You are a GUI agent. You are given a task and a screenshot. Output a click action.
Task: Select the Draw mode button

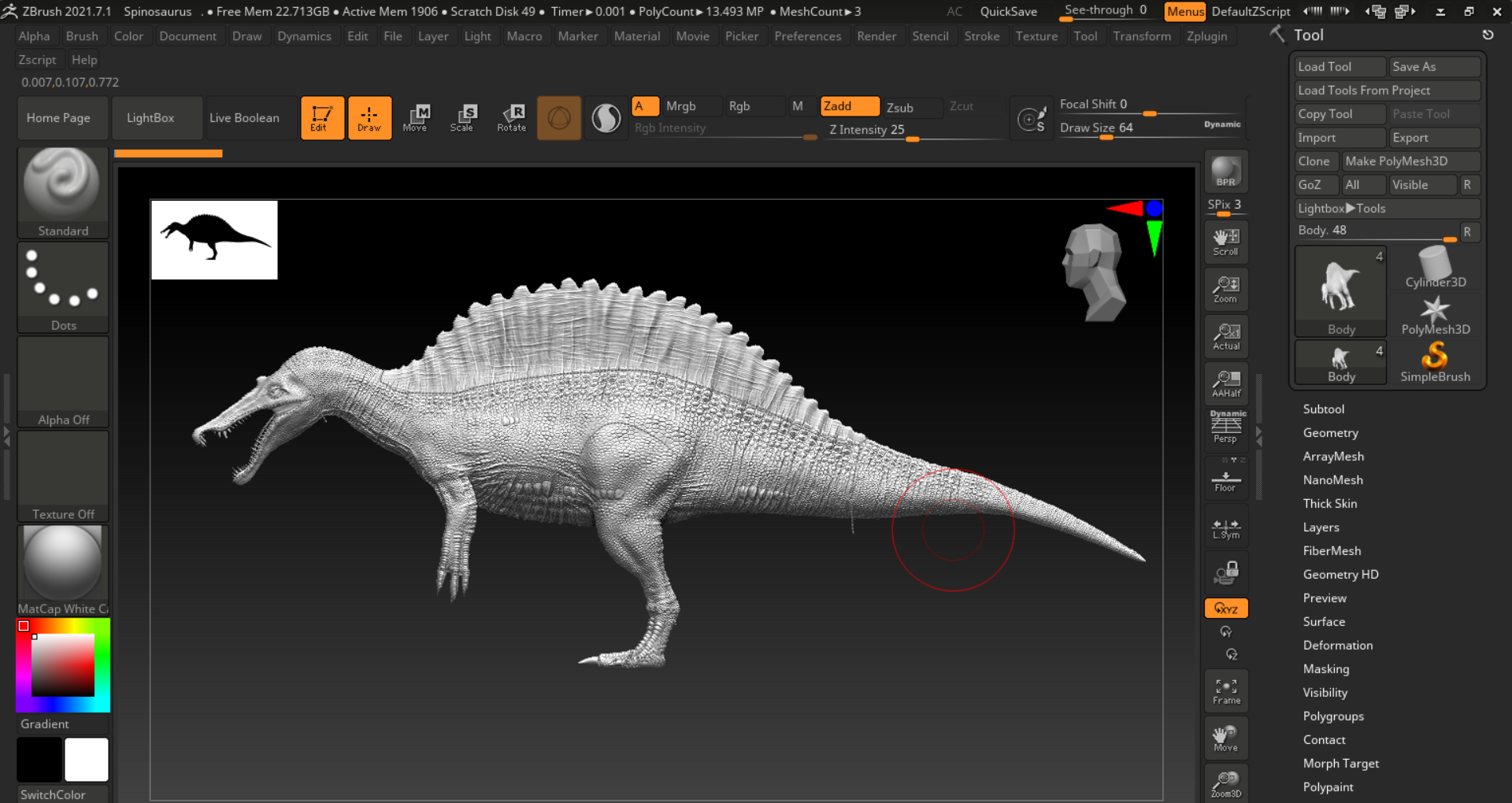pyautogui.click(x=369, y=118)
